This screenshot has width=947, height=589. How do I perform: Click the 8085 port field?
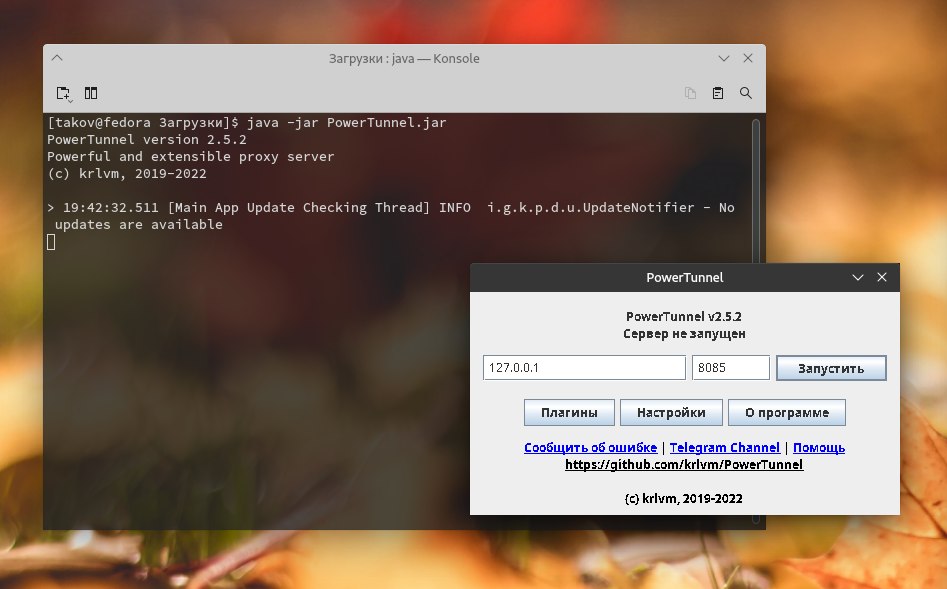coord(731,367)
